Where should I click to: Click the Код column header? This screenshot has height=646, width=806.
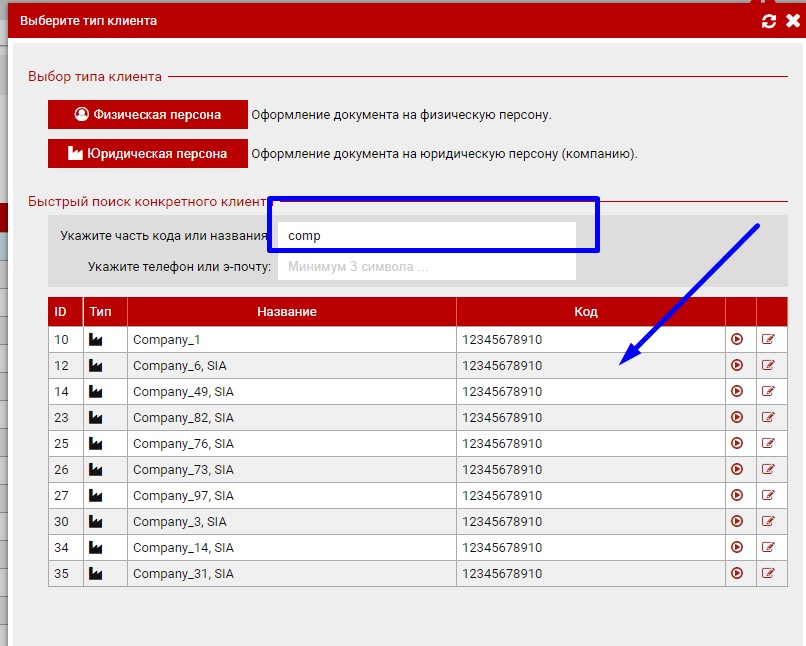[586, 312]
